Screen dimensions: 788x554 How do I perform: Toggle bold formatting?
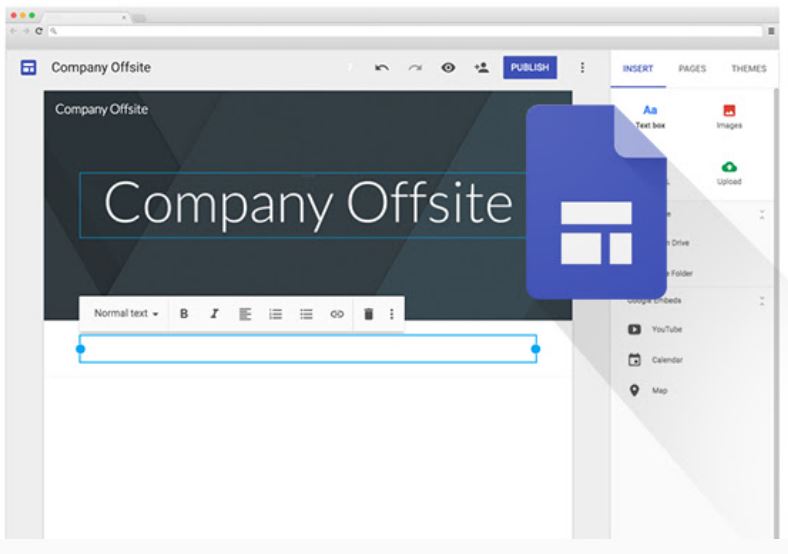click(184, 314)
